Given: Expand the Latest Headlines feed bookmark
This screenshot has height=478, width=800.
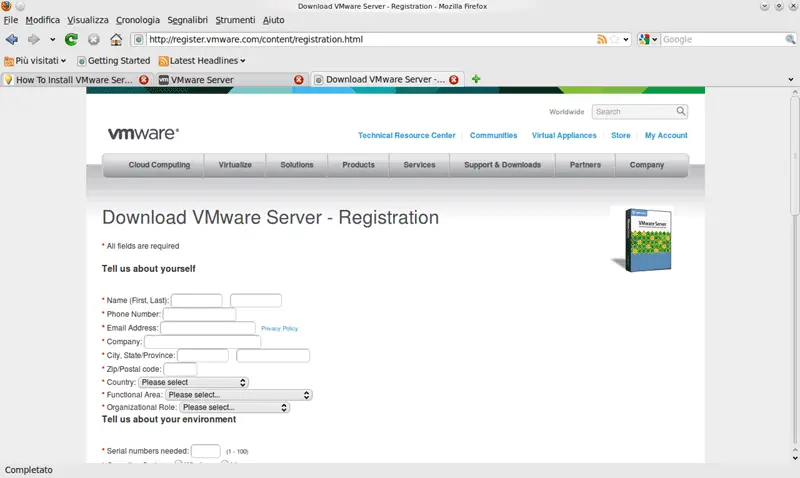Looking at the screenshot, I should (202, 61).
